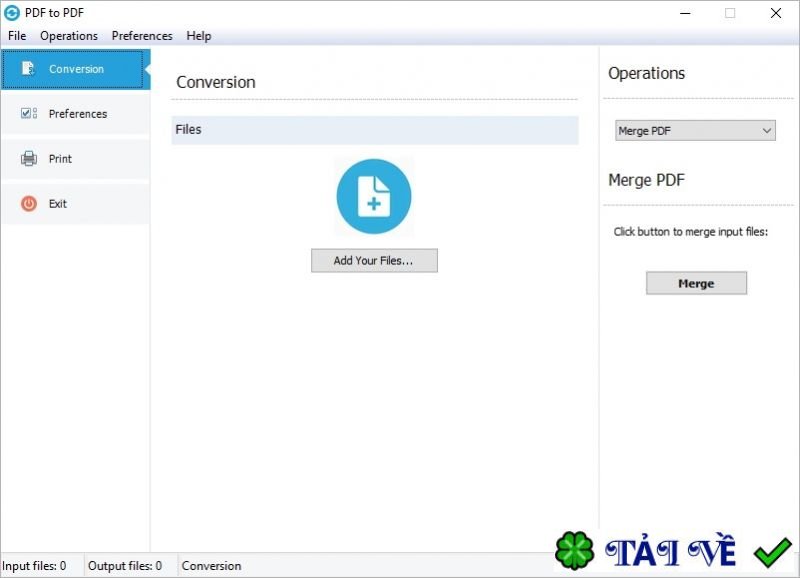Click the Print sidebar printer icon
The height and width of the screenshot is (578, 800).
pyautogui.click(x=29, y=159)
